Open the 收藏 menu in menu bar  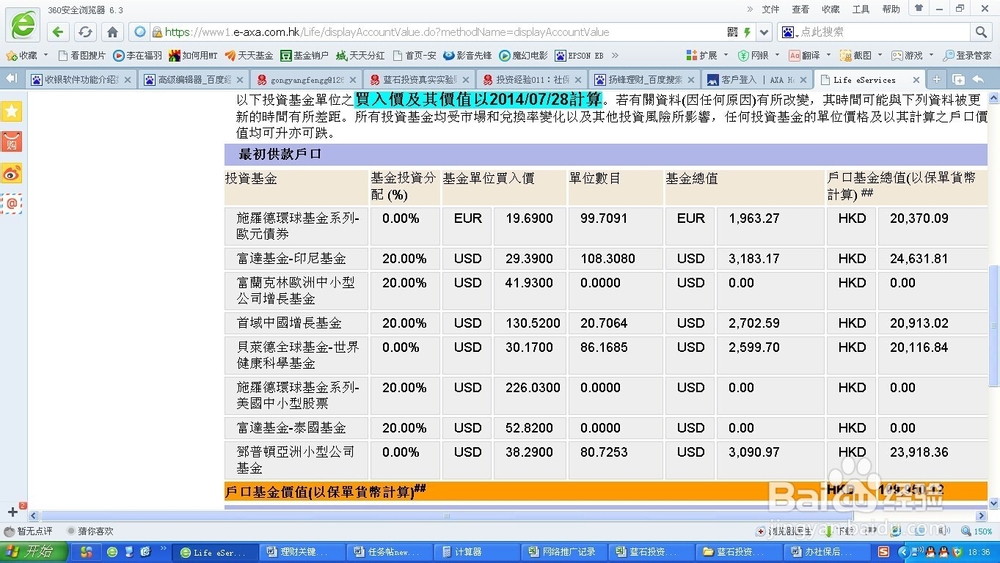coord(830,9)
